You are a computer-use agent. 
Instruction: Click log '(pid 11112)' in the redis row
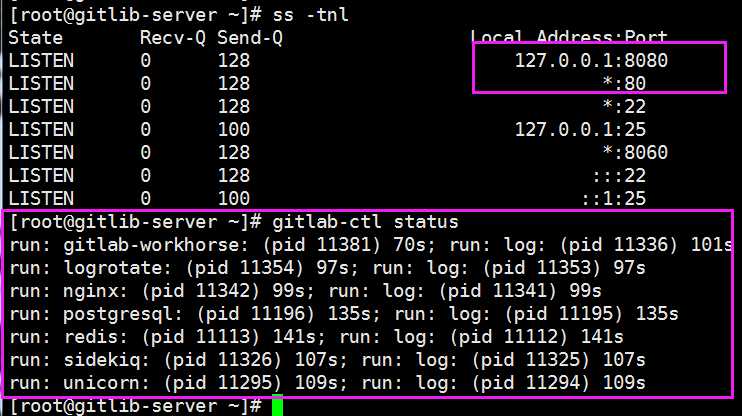(x=509, y=336)
